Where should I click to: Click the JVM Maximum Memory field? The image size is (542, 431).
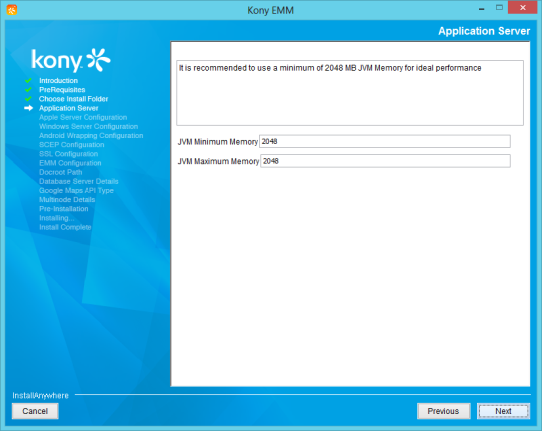[x=385, y=161]
